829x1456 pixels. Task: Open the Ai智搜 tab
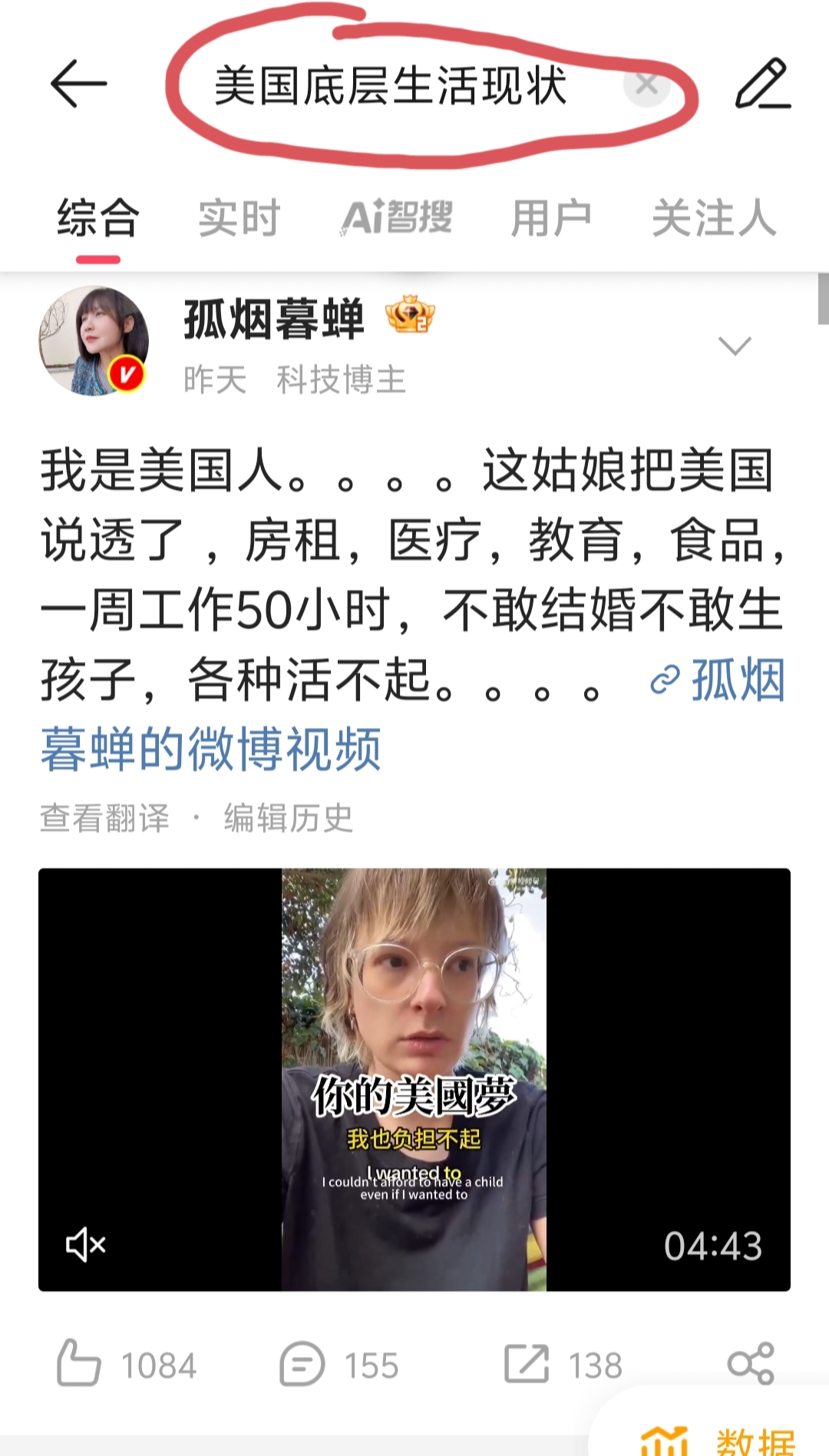click(x=397, y=217)
